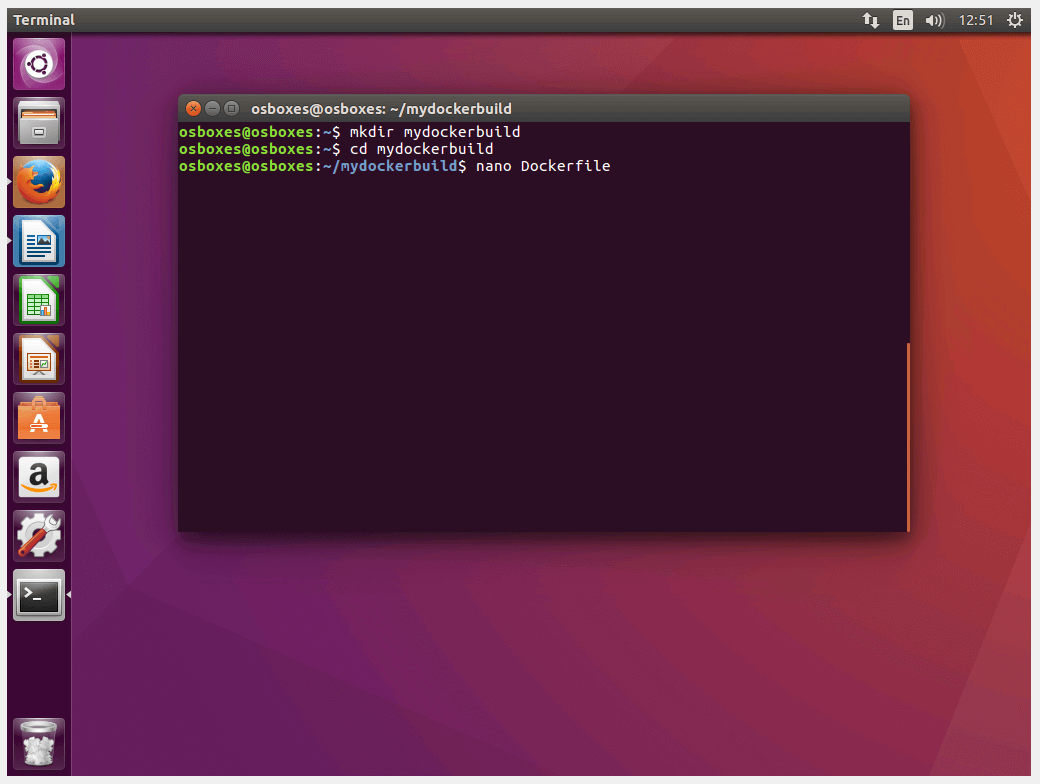The image size is (1040, 784).
Task: Open Ubuntu Software center icon
Action: 39,418
